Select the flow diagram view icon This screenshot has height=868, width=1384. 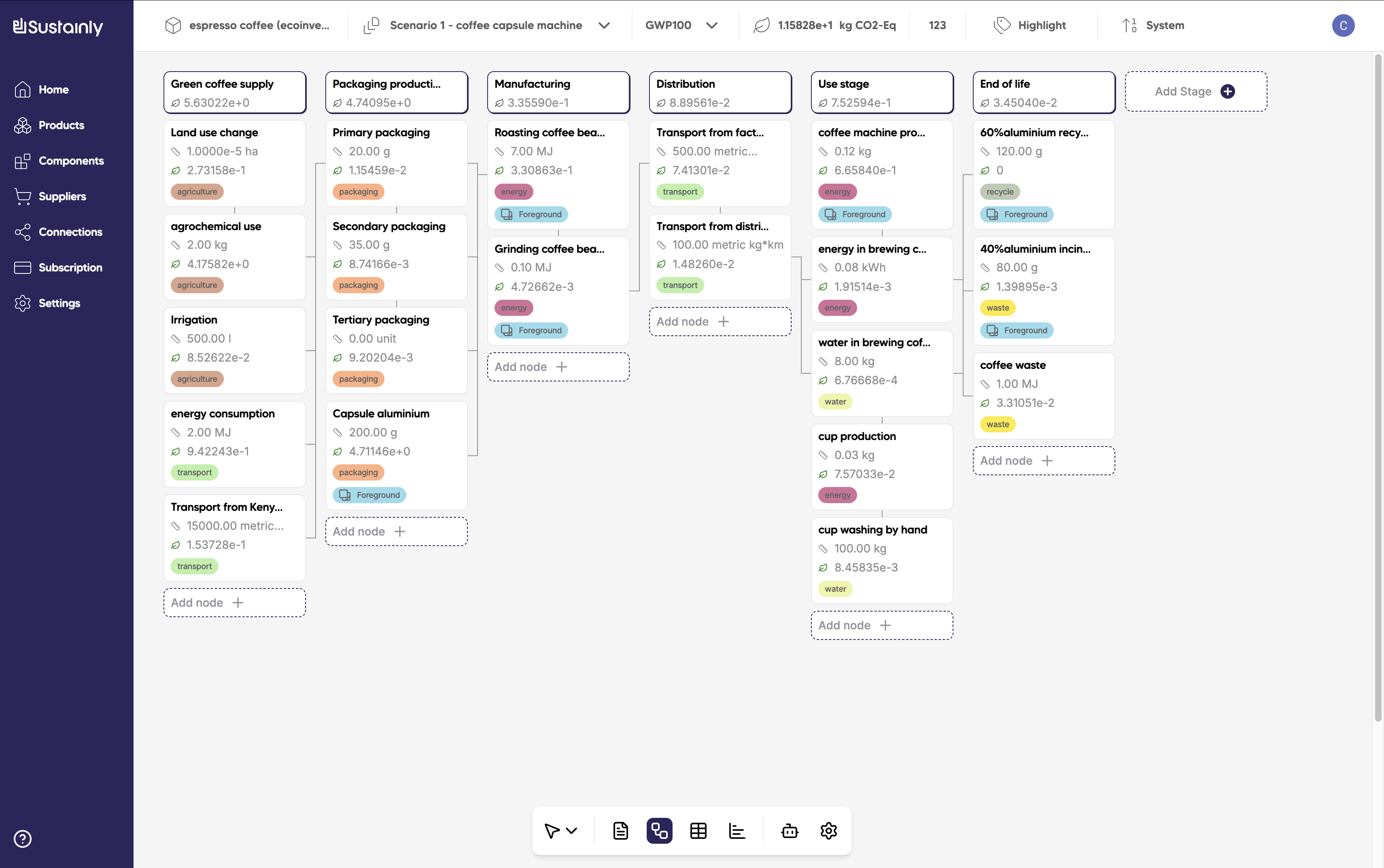click(x=659, y=831)
